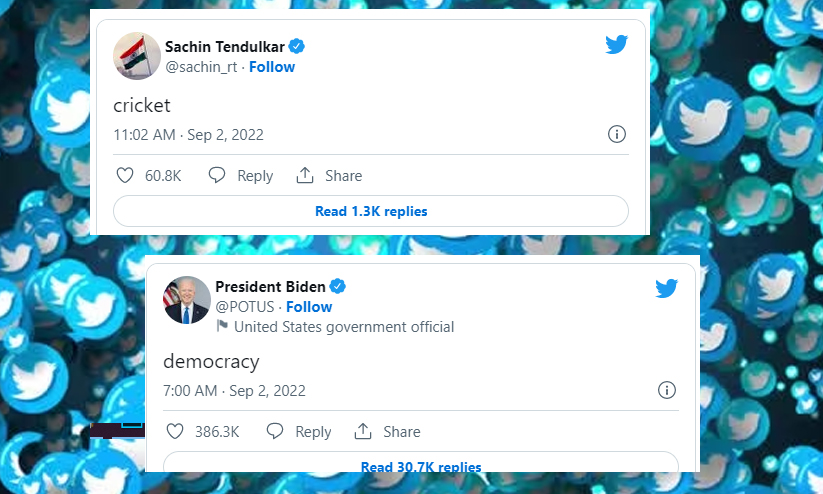Open "Read 1.3K replies" button
This screenshot has height=494, width=823.
371,211
